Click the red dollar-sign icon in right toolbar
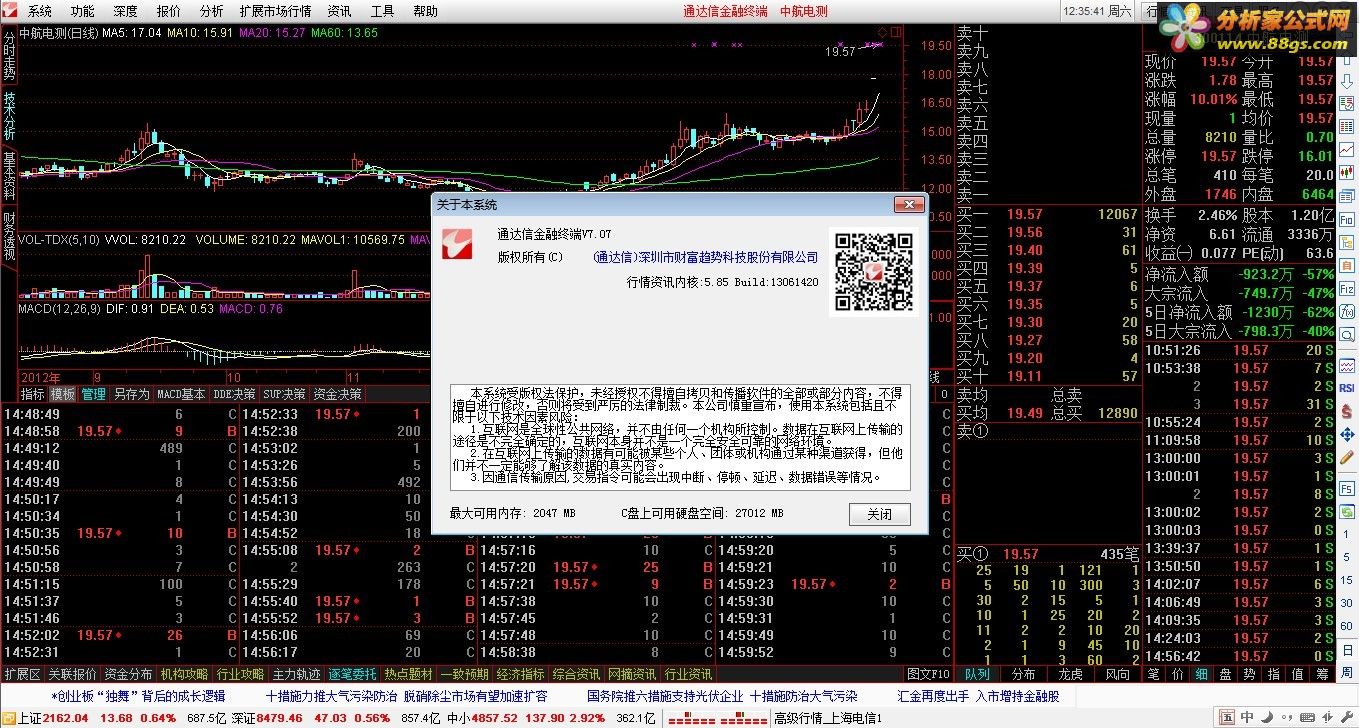The width and height of the screenshot is (1359, 728). 1346,410
